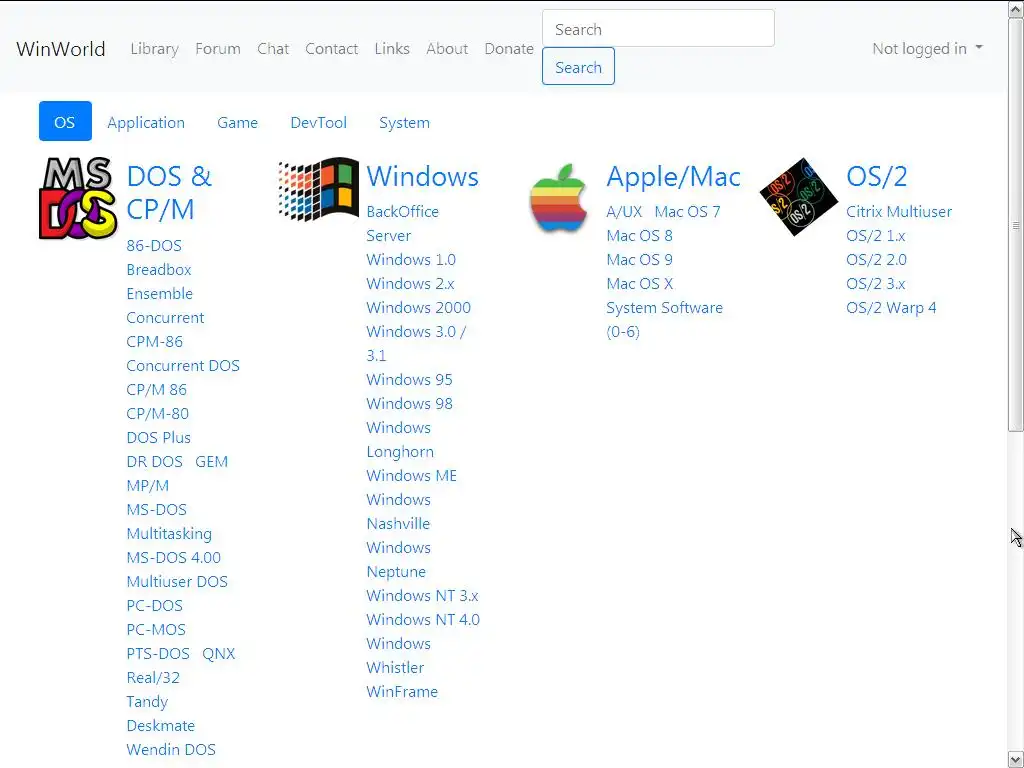This screenshot has width=1024, height=768.
Task: Click the WinWorld brand link
Action: (61, 48)
